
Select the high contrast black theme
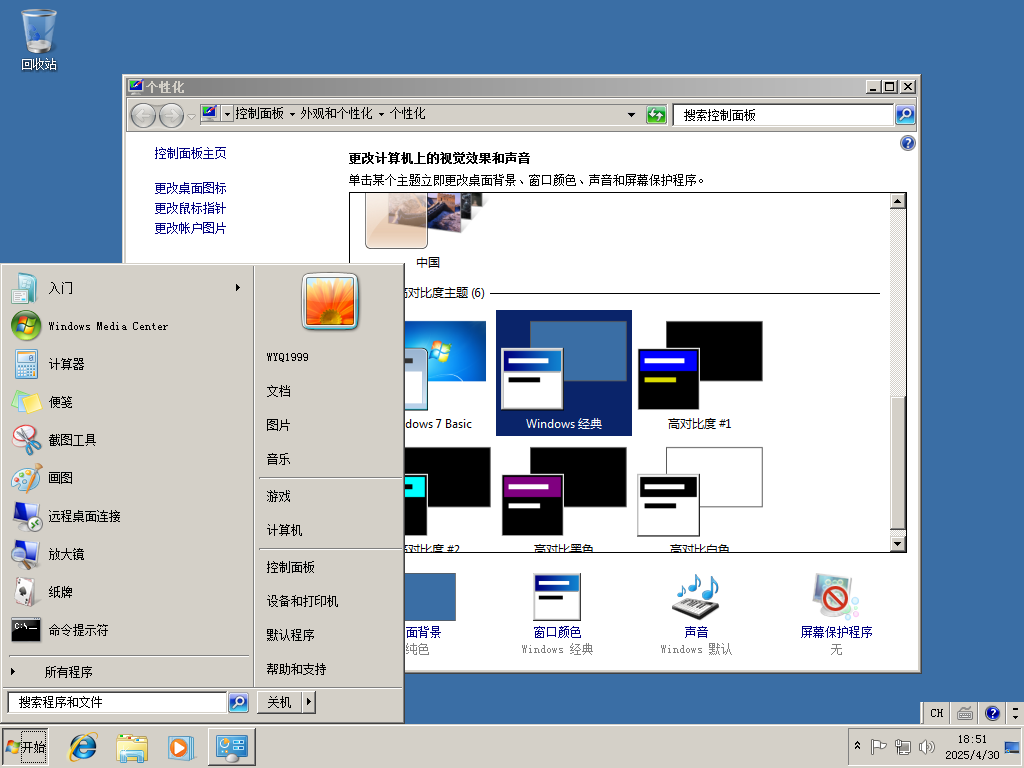[564, 500]
